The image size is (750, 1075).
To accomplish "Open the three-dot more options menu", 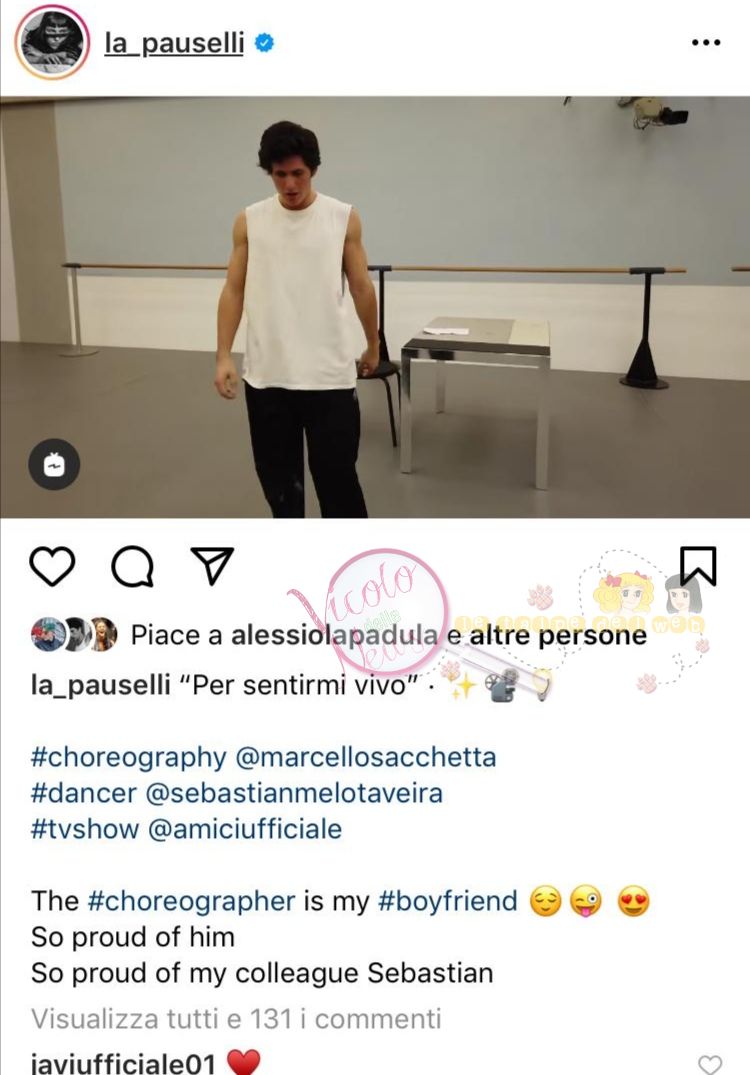I will pyautogui.click(x=706, y=43).
